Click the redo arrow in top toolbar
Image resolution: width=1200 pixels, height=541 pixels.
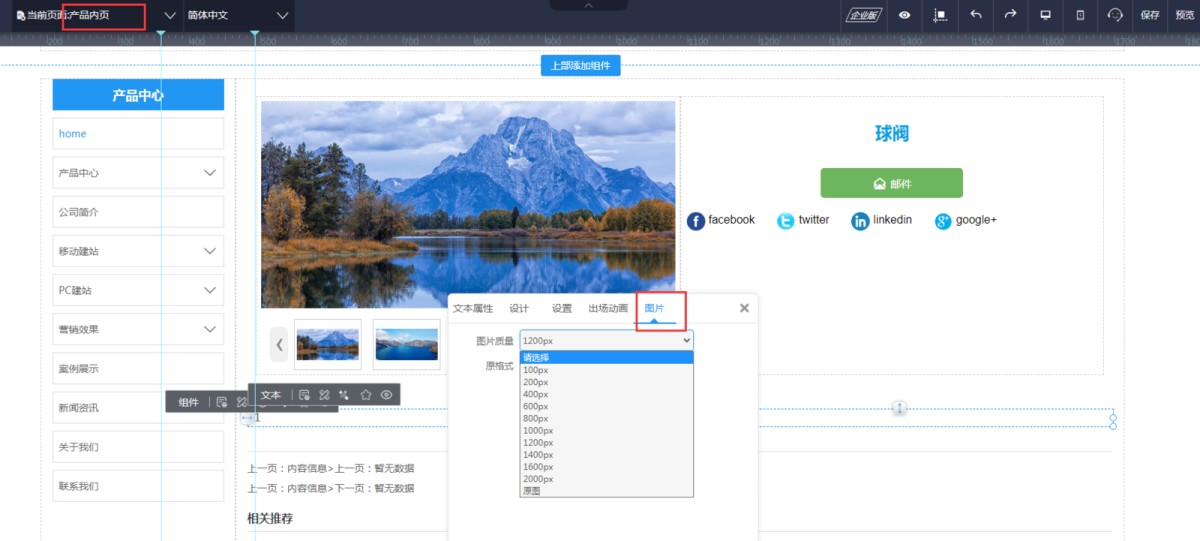pyautogui.click(x=1010, y=15)
